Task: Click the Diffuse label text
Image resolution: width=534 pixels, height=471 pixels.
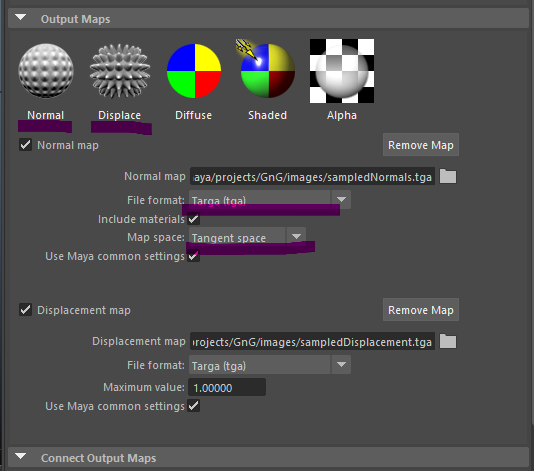Action: tap(193, 115)
